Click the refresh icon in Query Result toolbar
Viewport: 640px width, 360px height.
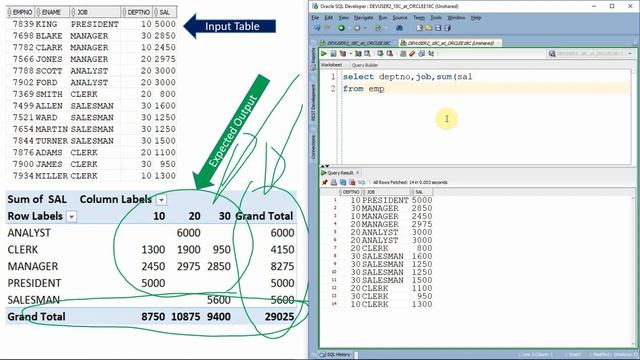[343, 182]
